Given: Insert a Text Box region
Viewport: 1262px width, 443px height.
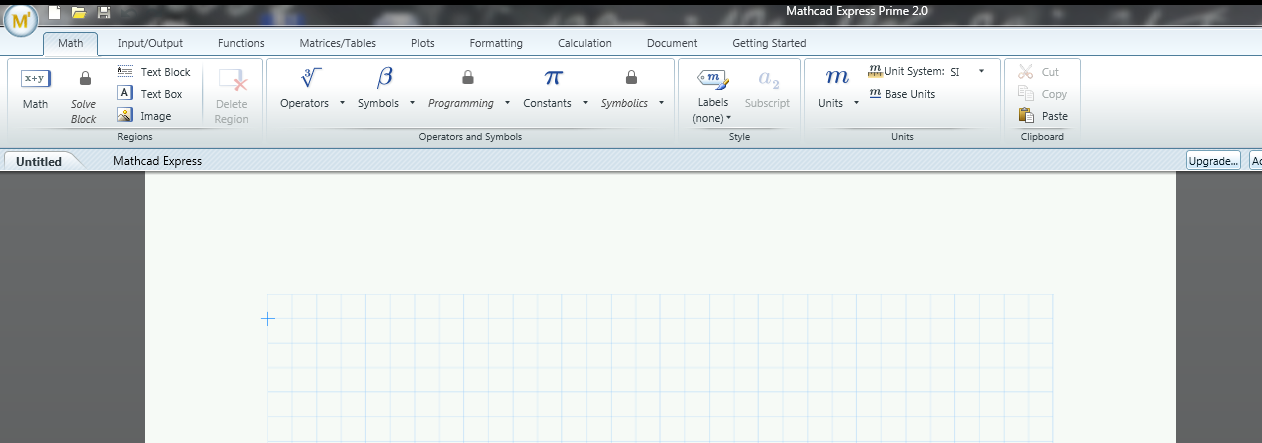Looking at the screenshot, I should click(x=150, y=94).
